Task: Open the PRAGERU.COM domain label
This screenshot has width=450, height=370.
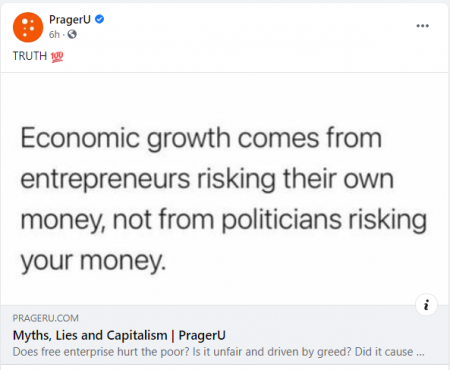Action: coord(46,318)
